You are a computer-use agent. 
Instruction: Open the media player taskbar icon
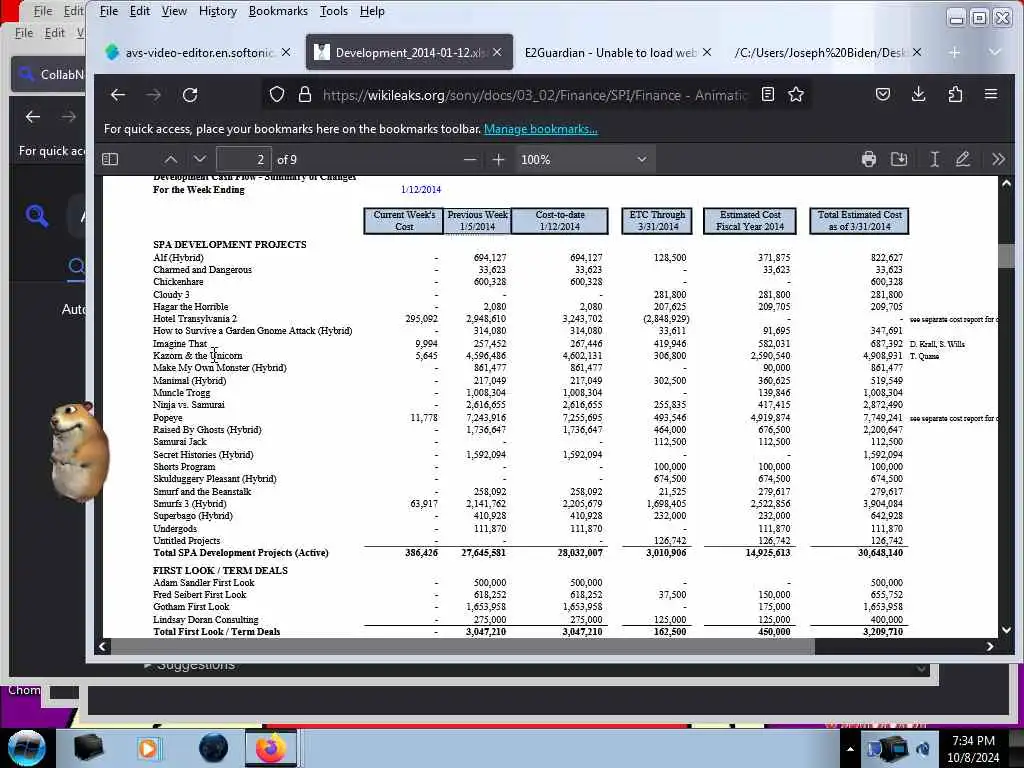(148, 748)
